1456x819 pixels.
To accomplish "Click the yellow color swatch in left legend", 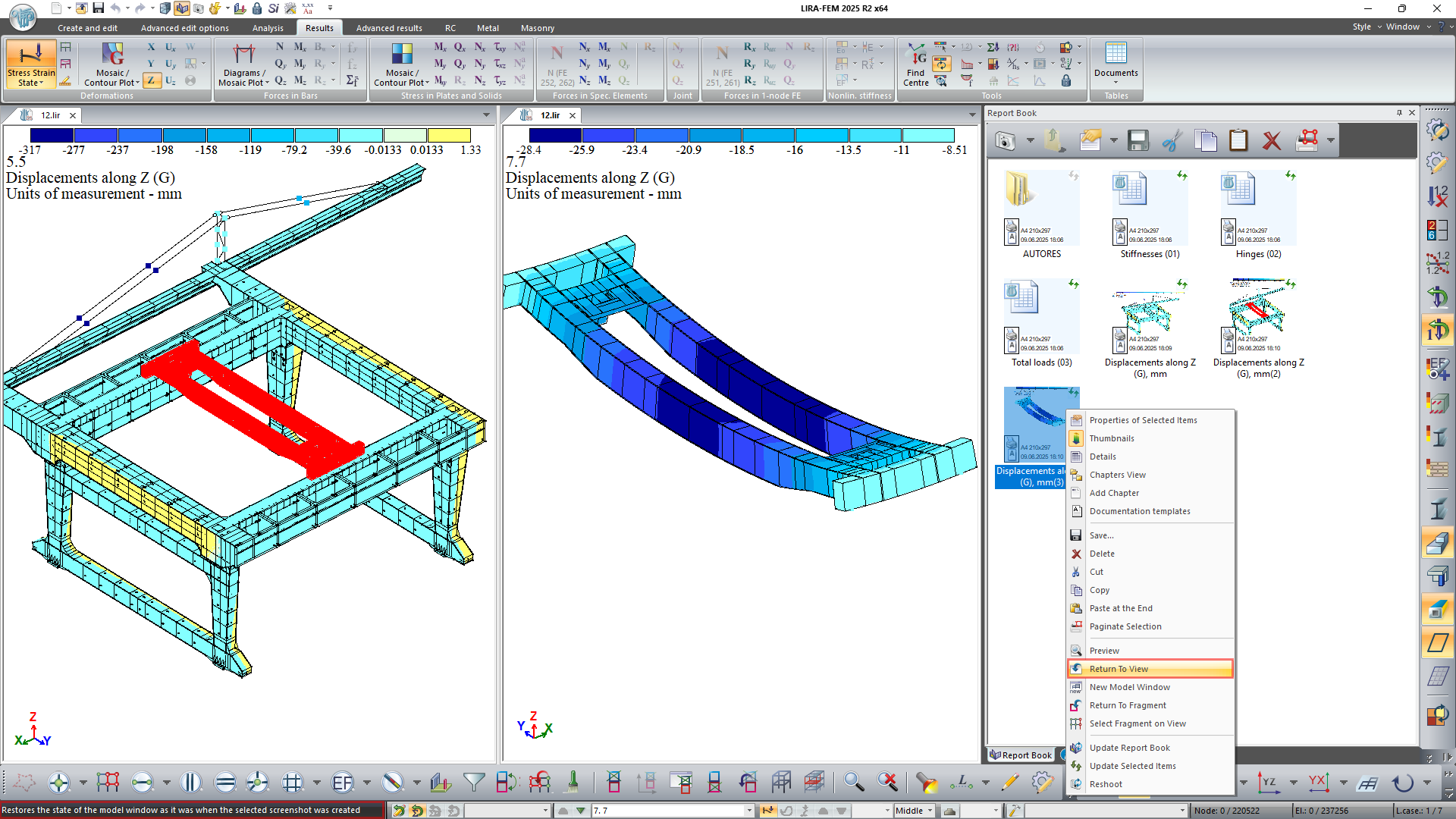I will (x=449, y=135).
